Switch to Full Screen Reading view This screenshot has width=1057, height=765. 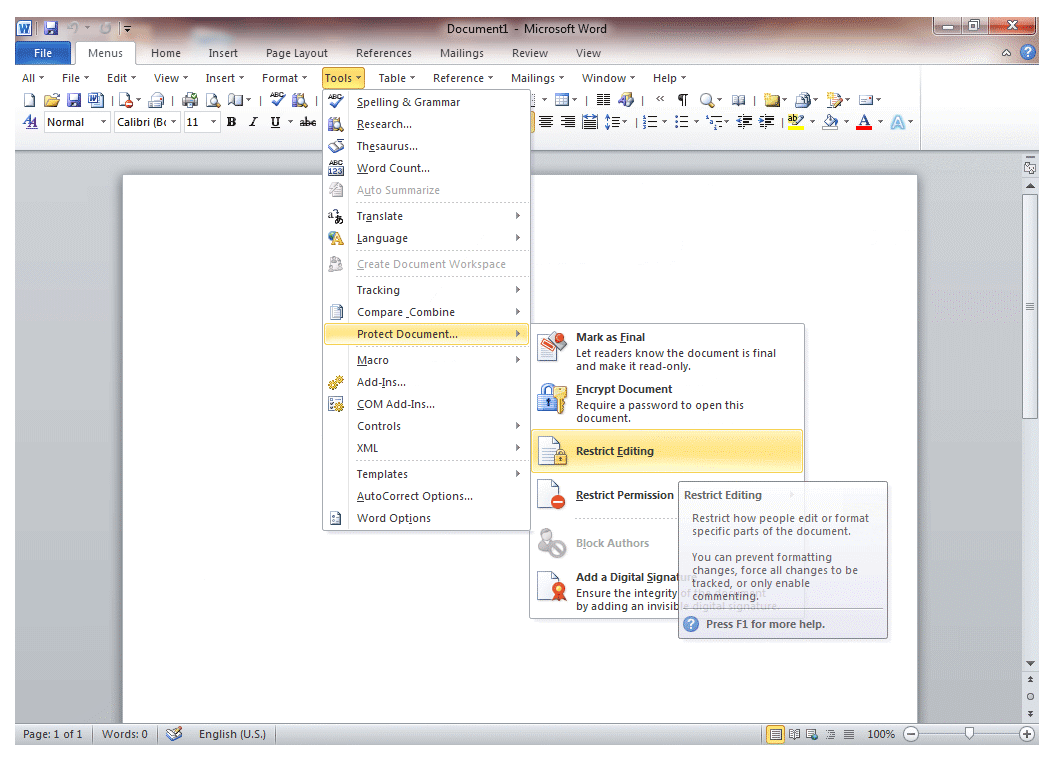[795, 734]
